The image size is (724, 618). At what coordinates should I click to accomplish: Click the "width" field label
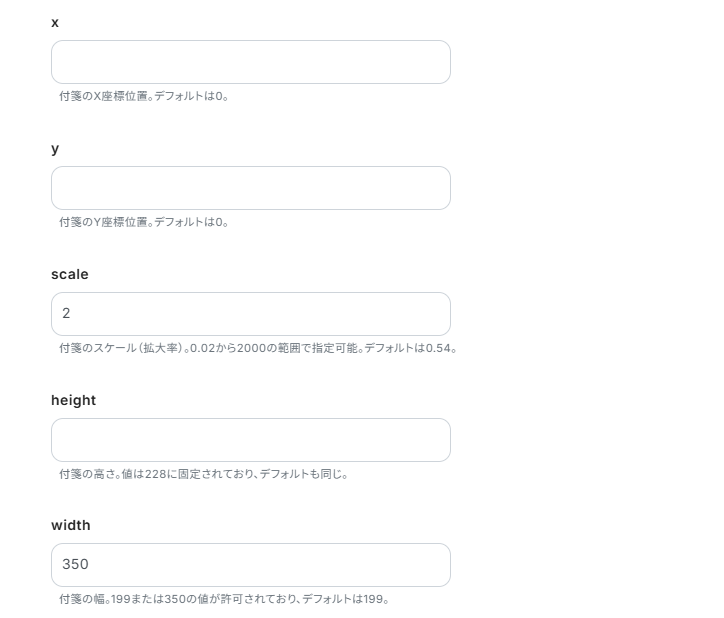point(70,525)
